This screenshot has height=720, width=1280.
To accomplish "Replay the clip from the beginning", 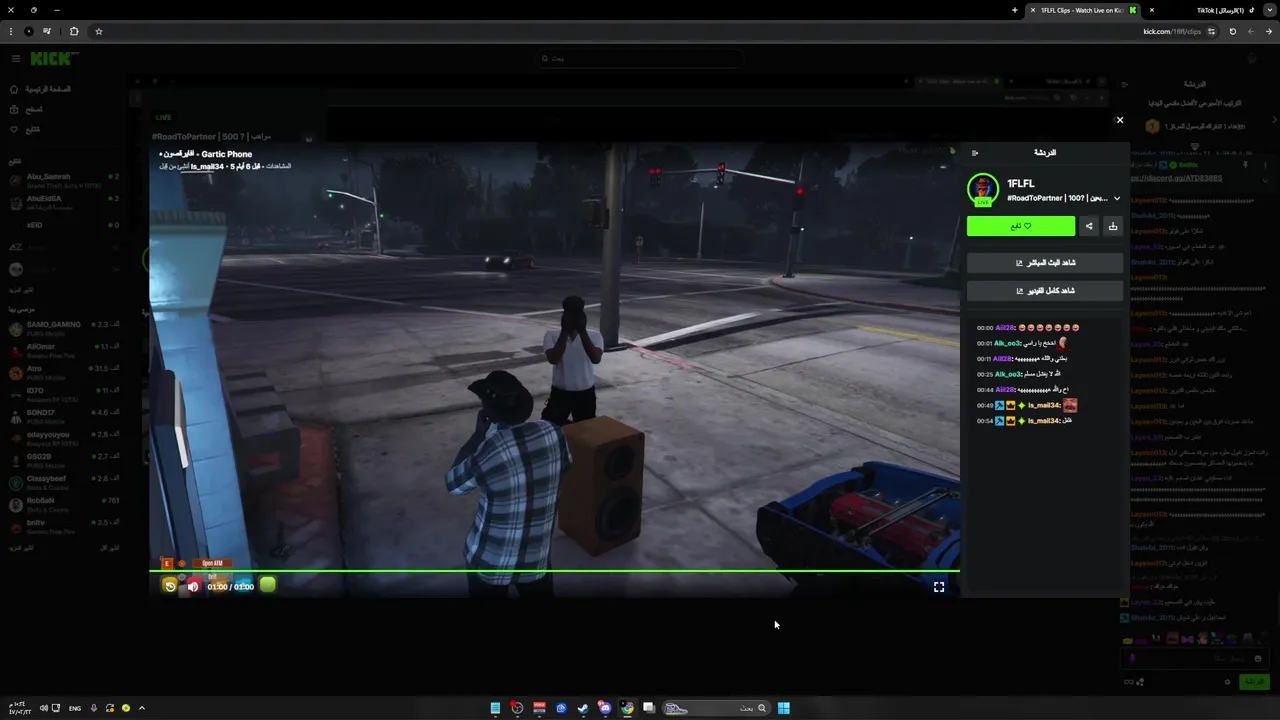I will coord(170,586).
